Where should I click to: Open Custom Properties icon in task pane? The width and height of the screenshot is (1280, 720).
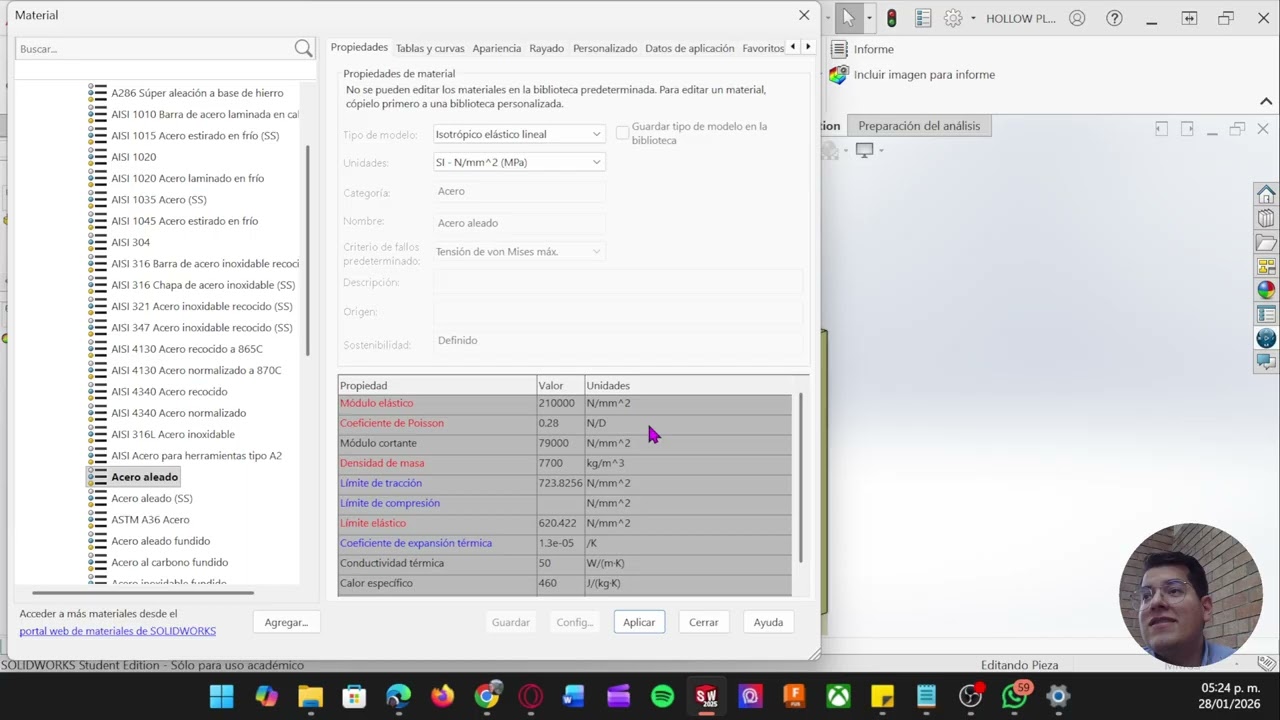[1266, 315]
